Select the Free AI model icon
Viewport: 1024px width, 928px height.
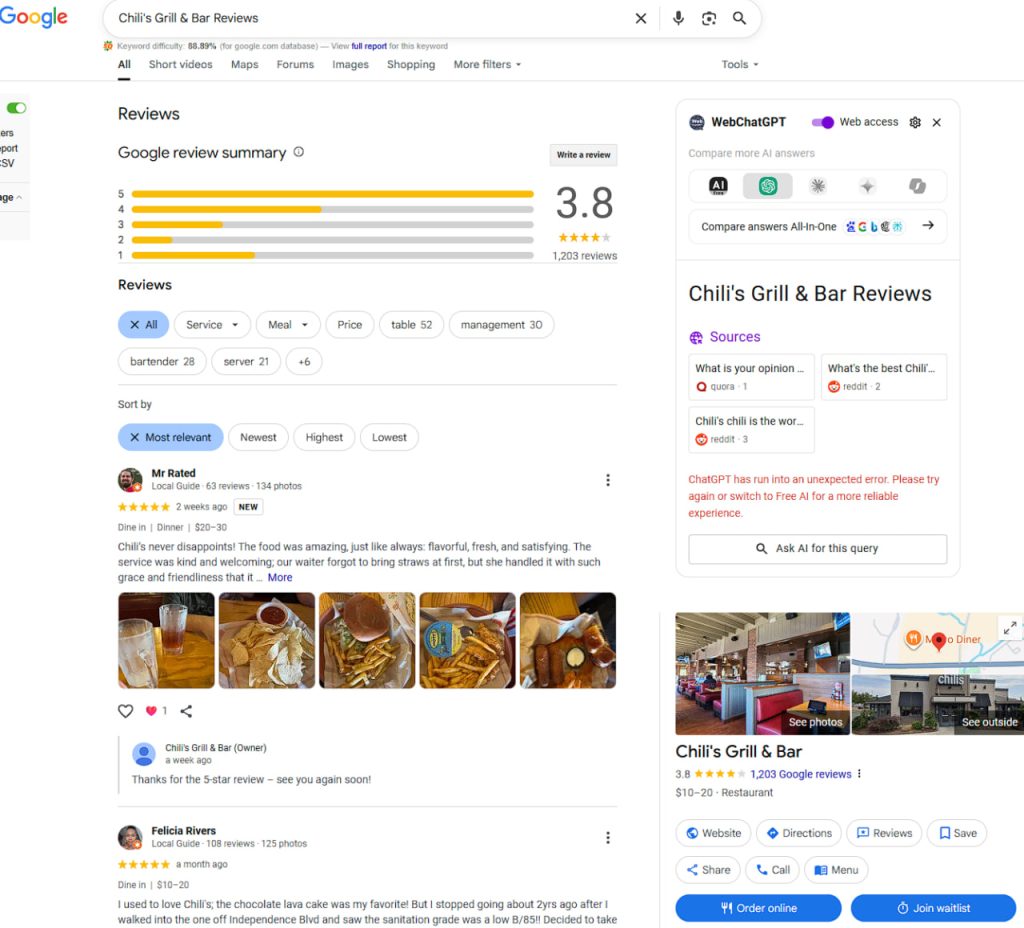click(718, 186)
